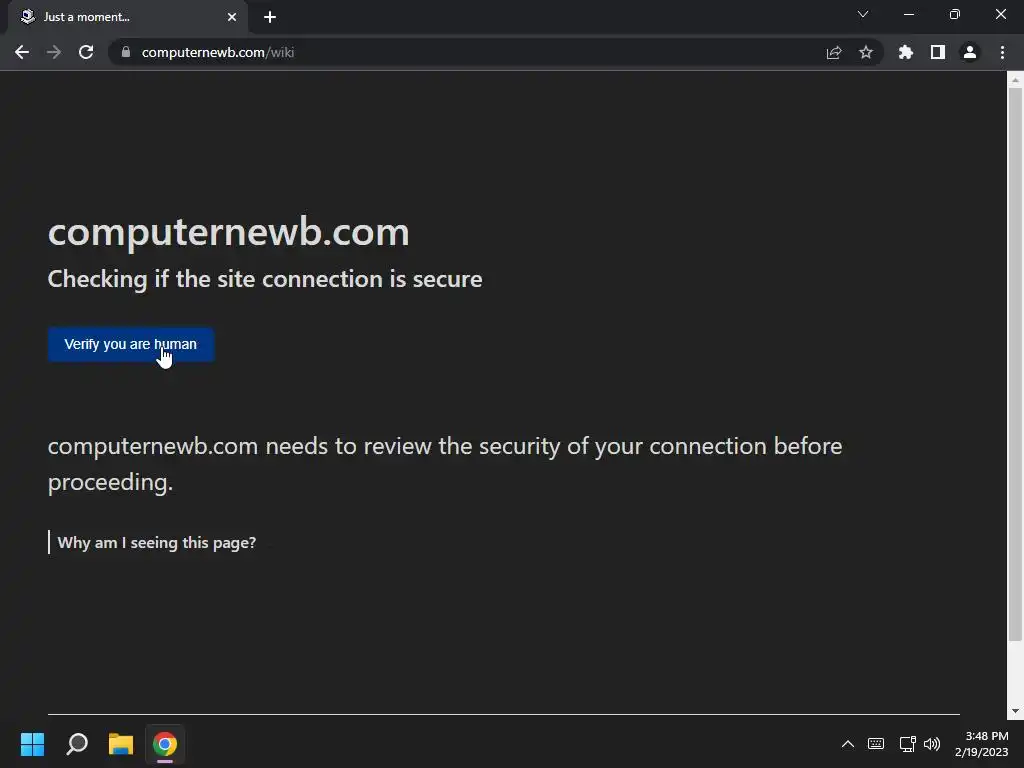Viewport: 1024px width, 768px height.
Task: Expand 'Why am I seeing this page?'
Action: point(157,543)
